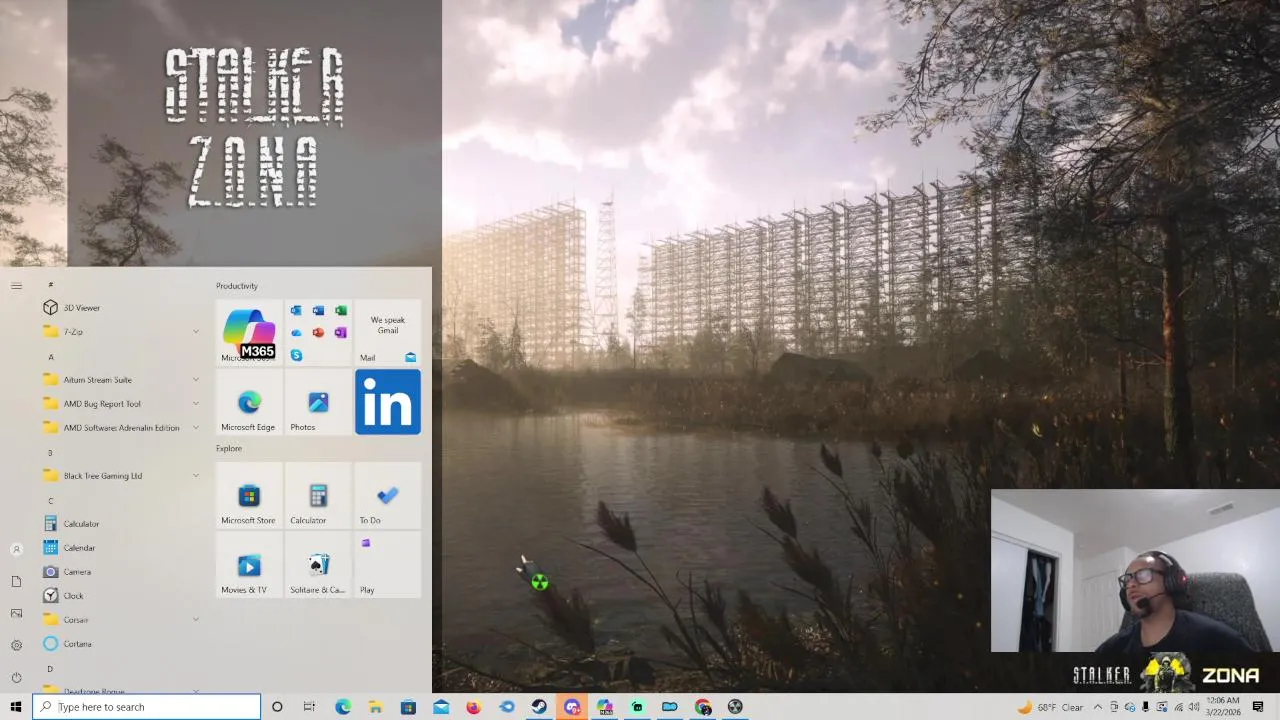
Task: Jump via letter A header
Action: point(51,357)
